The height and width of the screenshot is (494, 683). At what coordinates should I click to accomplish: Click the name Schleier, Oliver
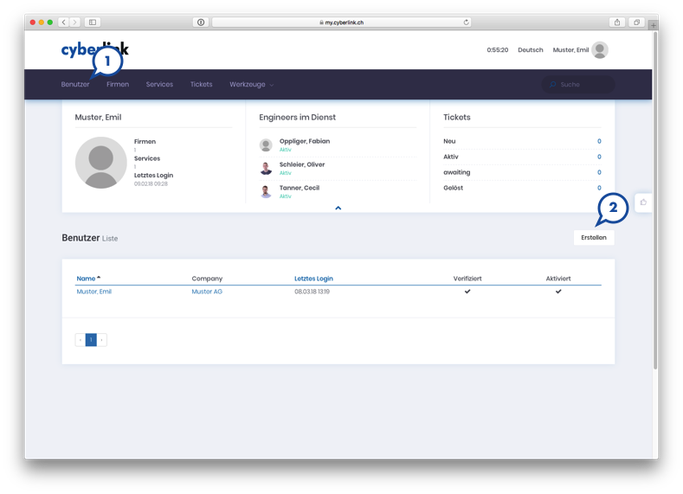pos(302,165)
